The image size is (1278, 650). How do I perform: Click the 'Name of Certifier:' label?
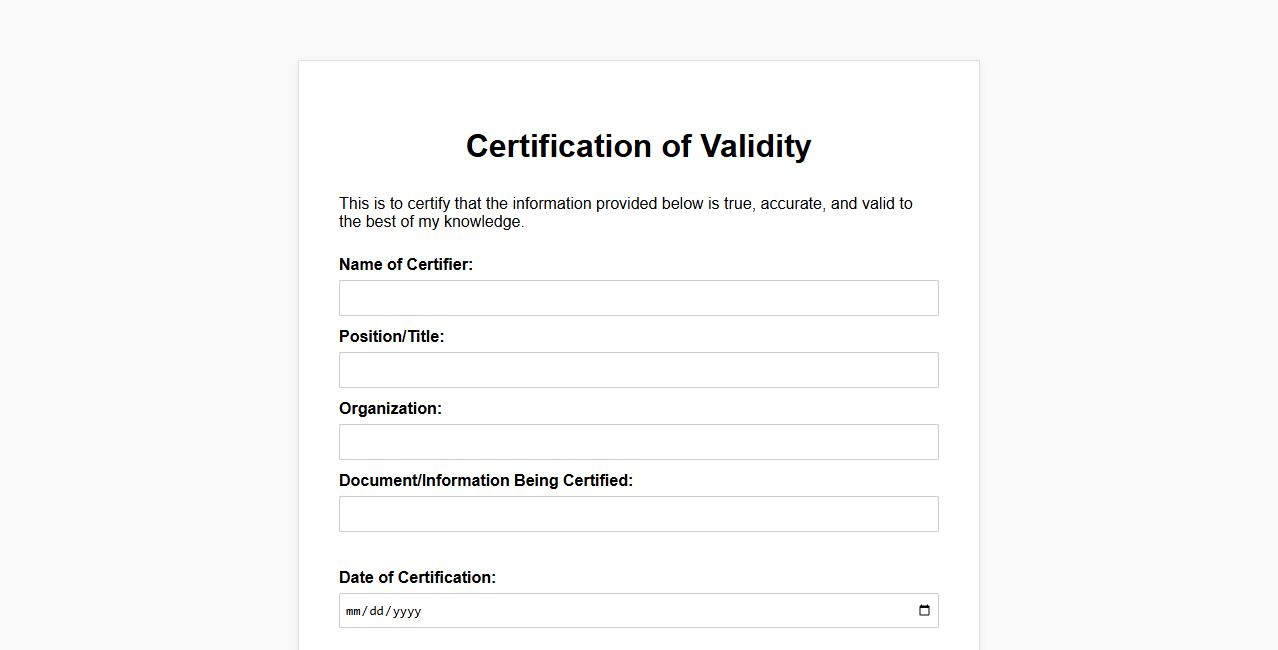coord(405,265)
